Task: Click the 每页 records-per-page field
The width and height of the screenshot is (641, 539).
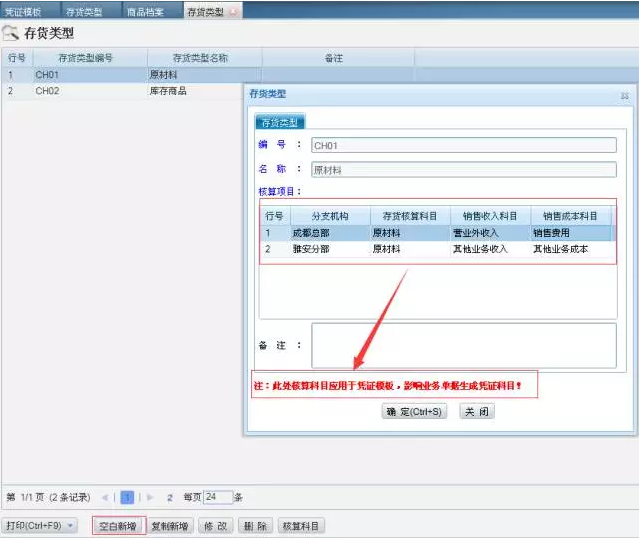Action: (217, 497)
